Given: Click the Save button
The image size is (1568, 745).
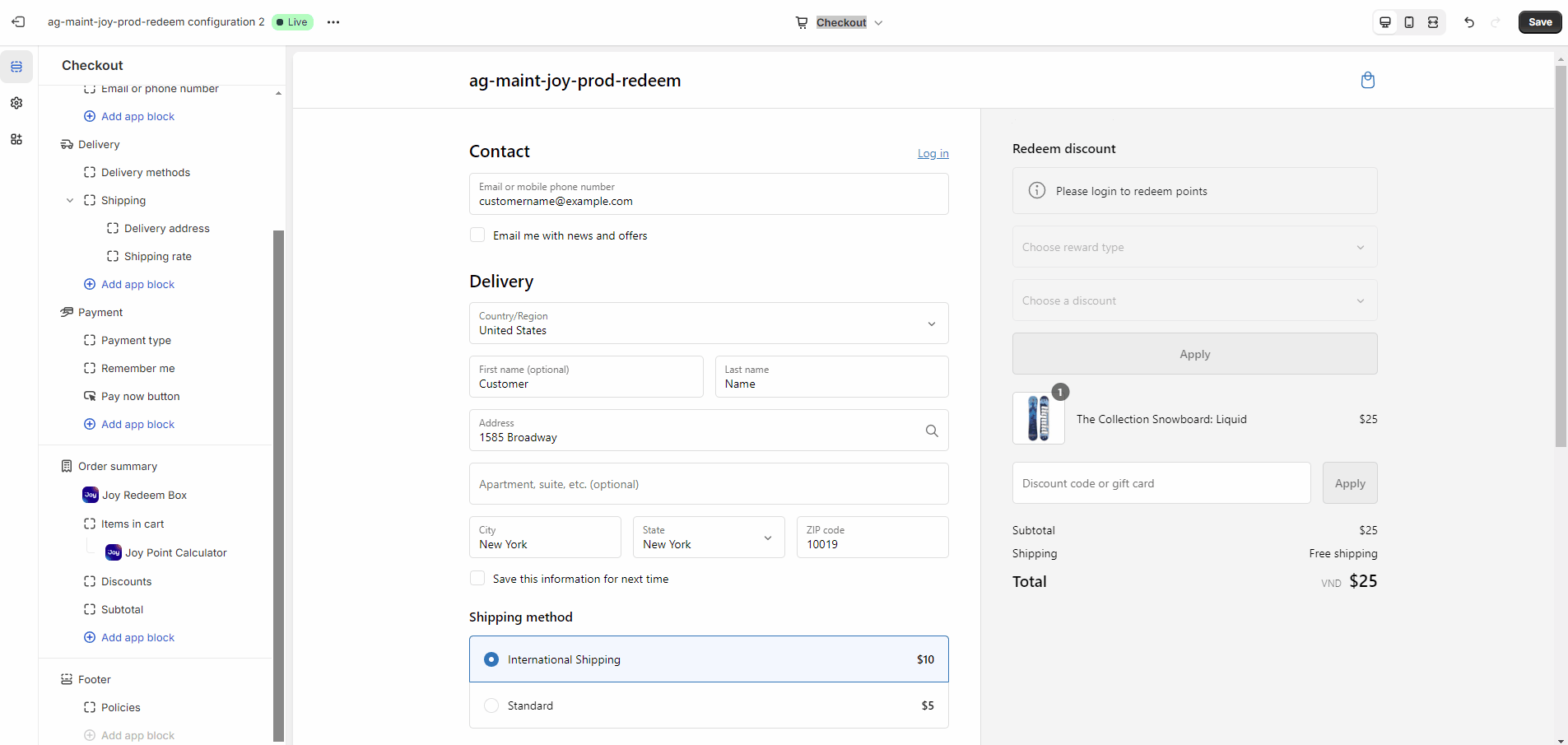Looking at the screenshot, I should click(x=1539, y=22).
